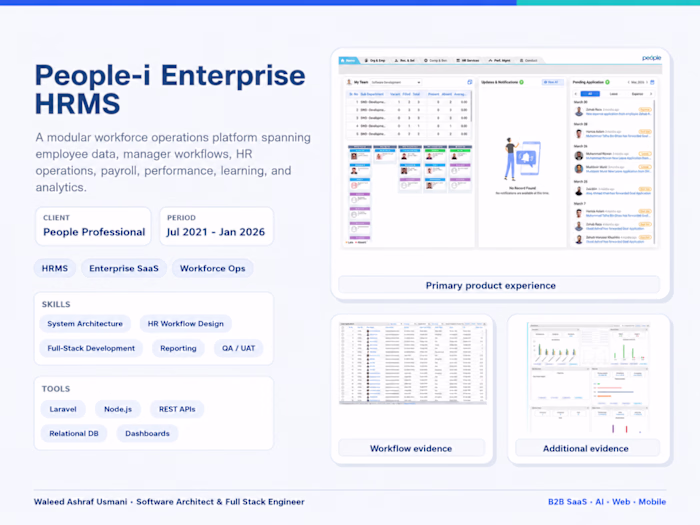Click the People Professional client card
Screen dimensions: 700x525
pyautogui.click(x=93, y=226)
